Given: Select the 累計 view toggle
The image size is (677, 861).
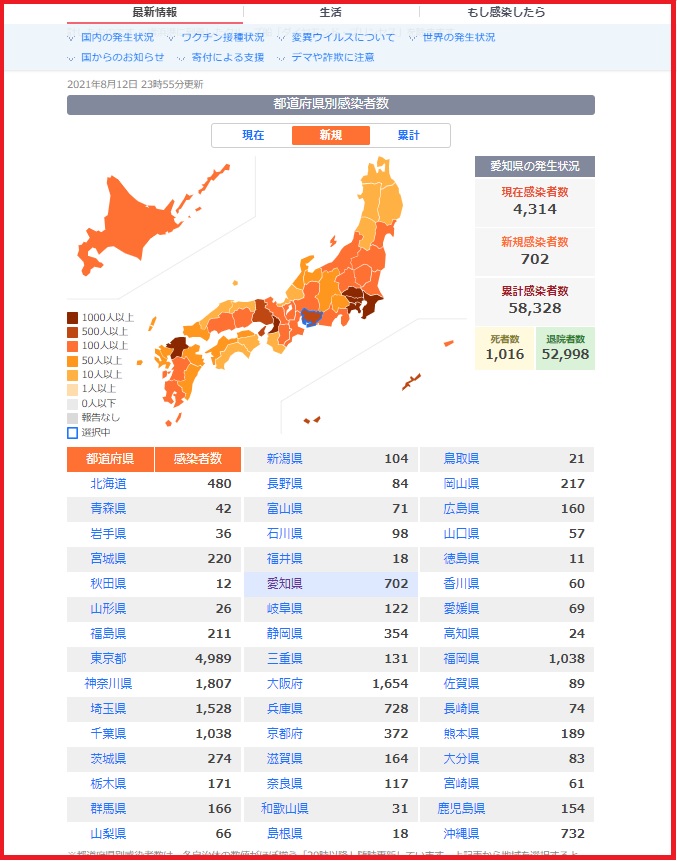Looking at the screenshot, I should [409, 135].
